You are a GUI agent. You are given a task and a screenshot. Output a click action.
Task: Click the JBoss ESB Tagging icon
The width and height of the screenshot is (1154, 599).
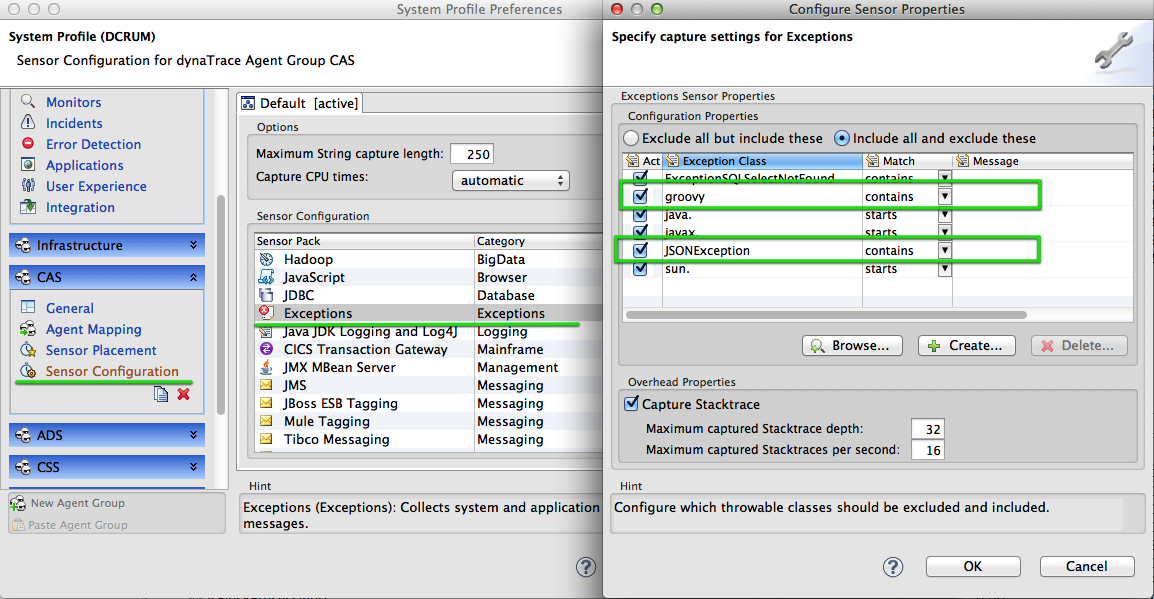[x=266, y=403]
